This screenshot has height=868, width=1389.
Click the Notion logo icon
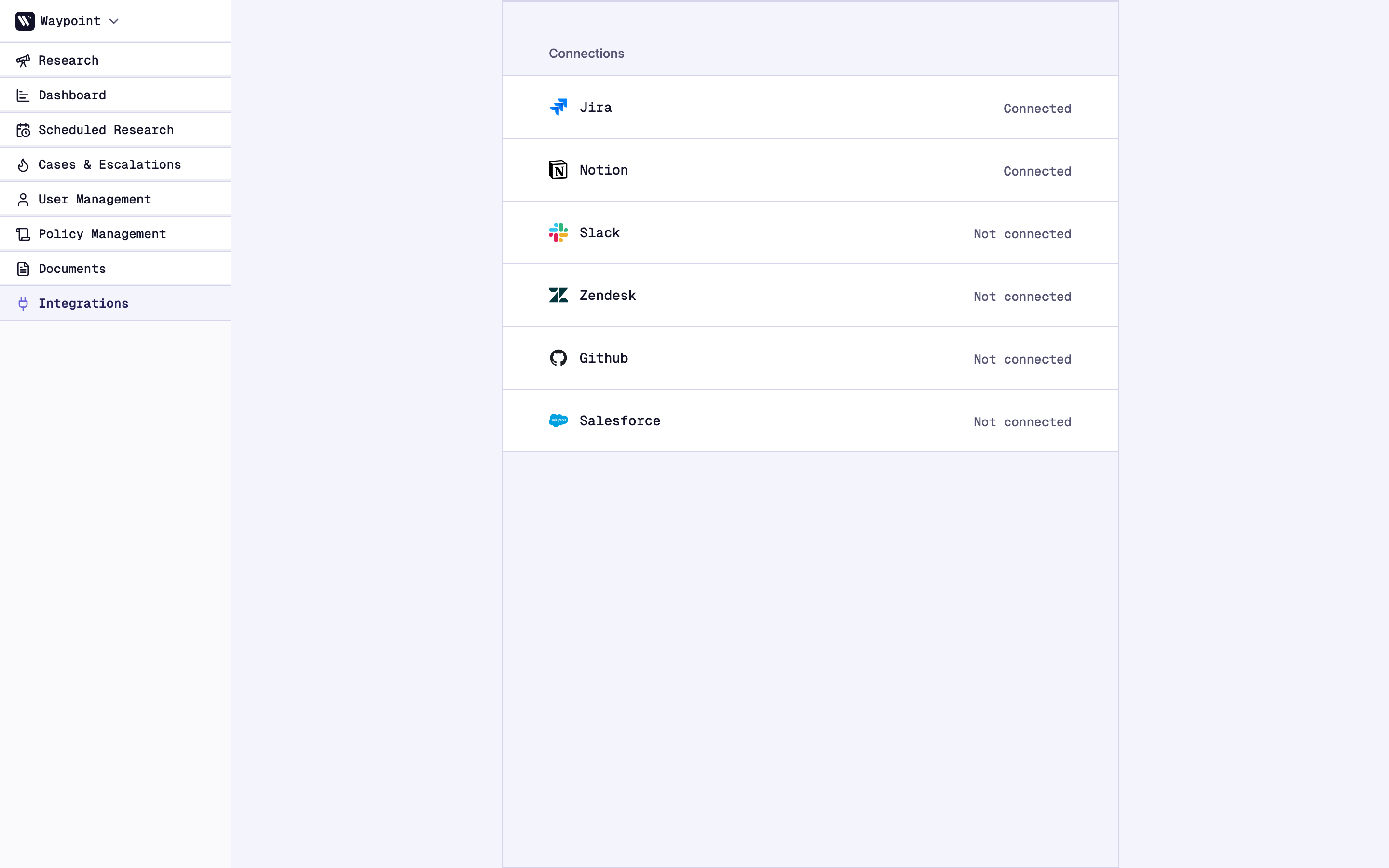click(x=558, y=170)
